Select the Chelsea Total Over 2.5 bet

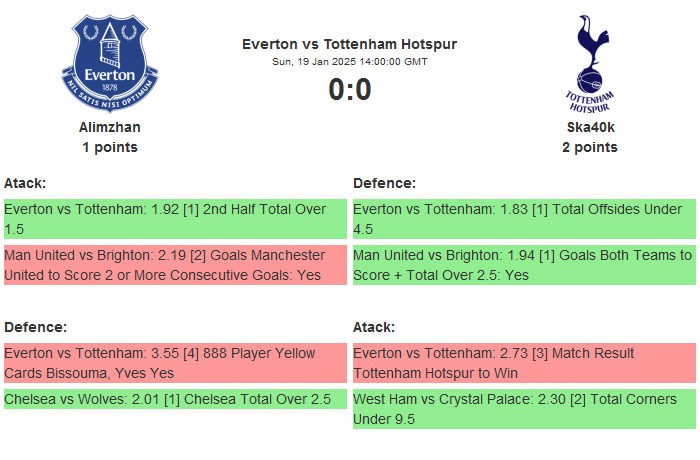(x=174, y=399)
